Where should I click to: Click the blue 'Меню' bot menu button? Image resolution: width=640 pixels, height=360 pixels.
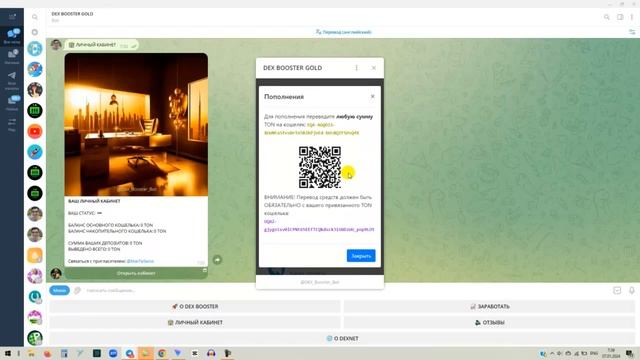tap(60, 290)
